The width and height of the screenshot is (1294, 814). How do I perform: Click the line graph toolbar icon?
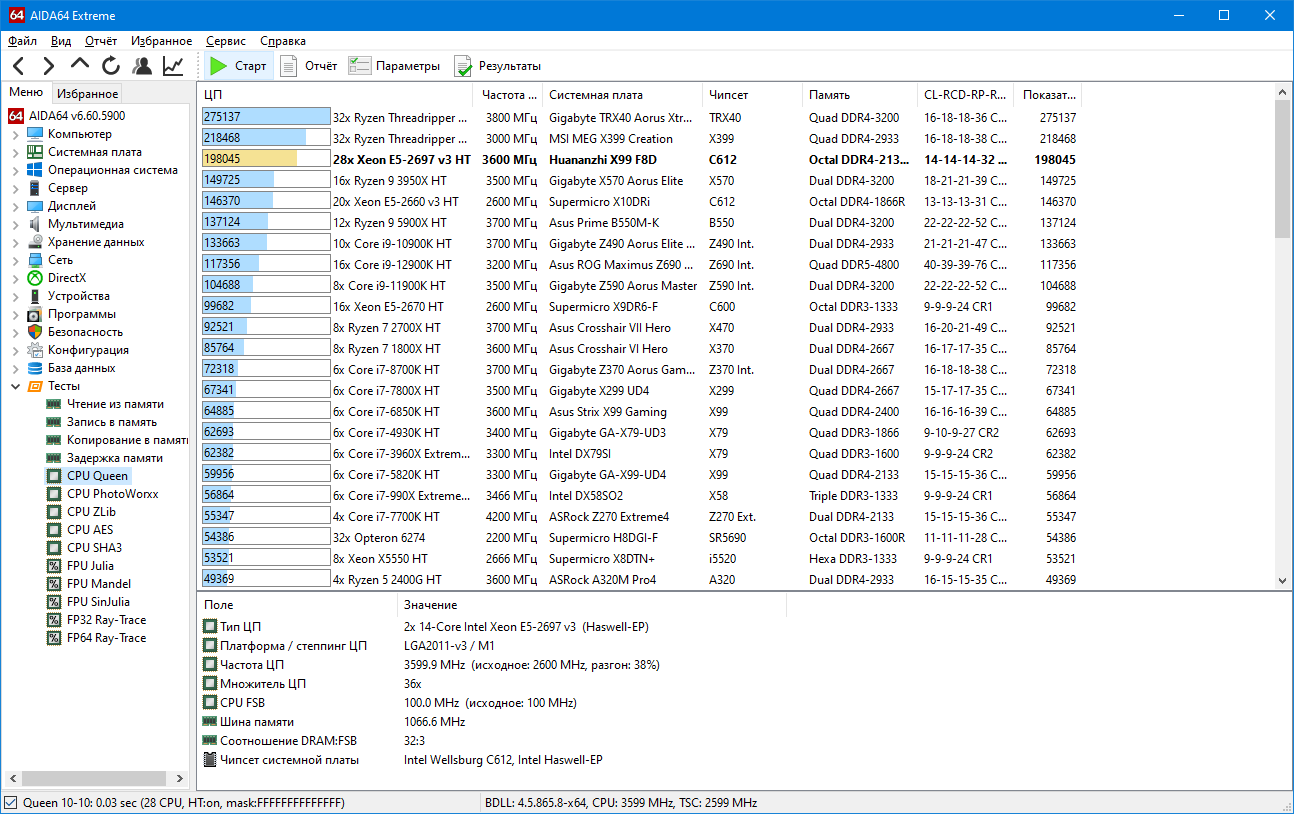click(x=173, y=66)
